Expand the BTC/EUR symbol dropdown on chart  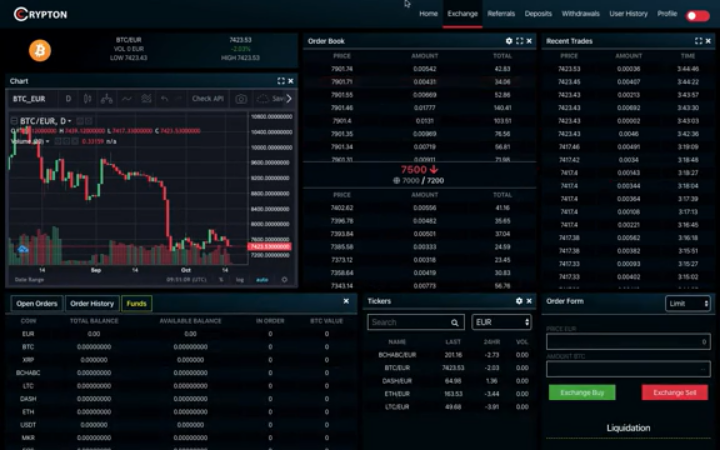click(x=66, y=121)
